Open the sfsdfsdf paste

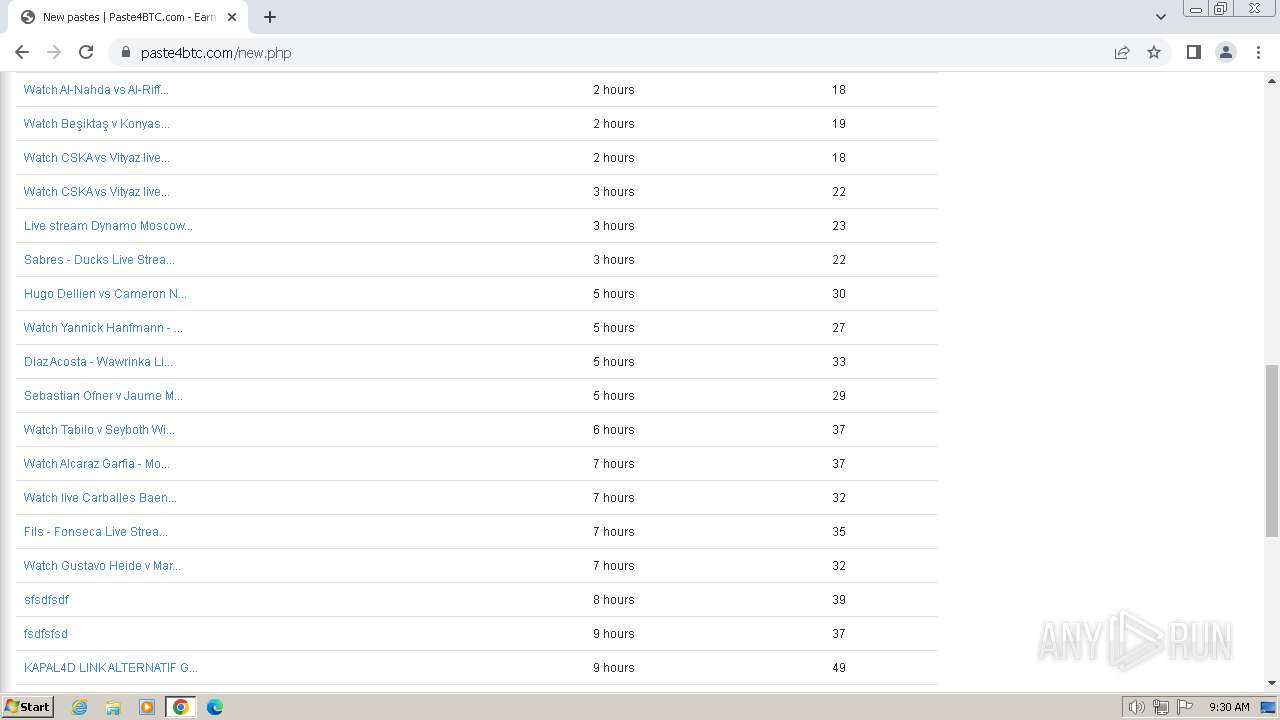[46, 600]
